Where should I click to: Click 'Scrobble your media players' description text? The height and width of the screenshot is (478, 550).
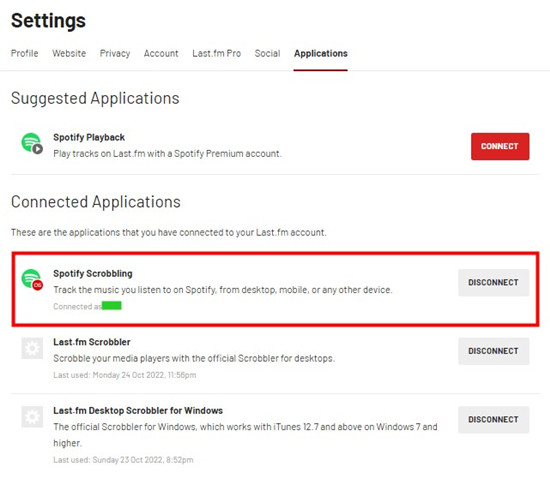194,358
